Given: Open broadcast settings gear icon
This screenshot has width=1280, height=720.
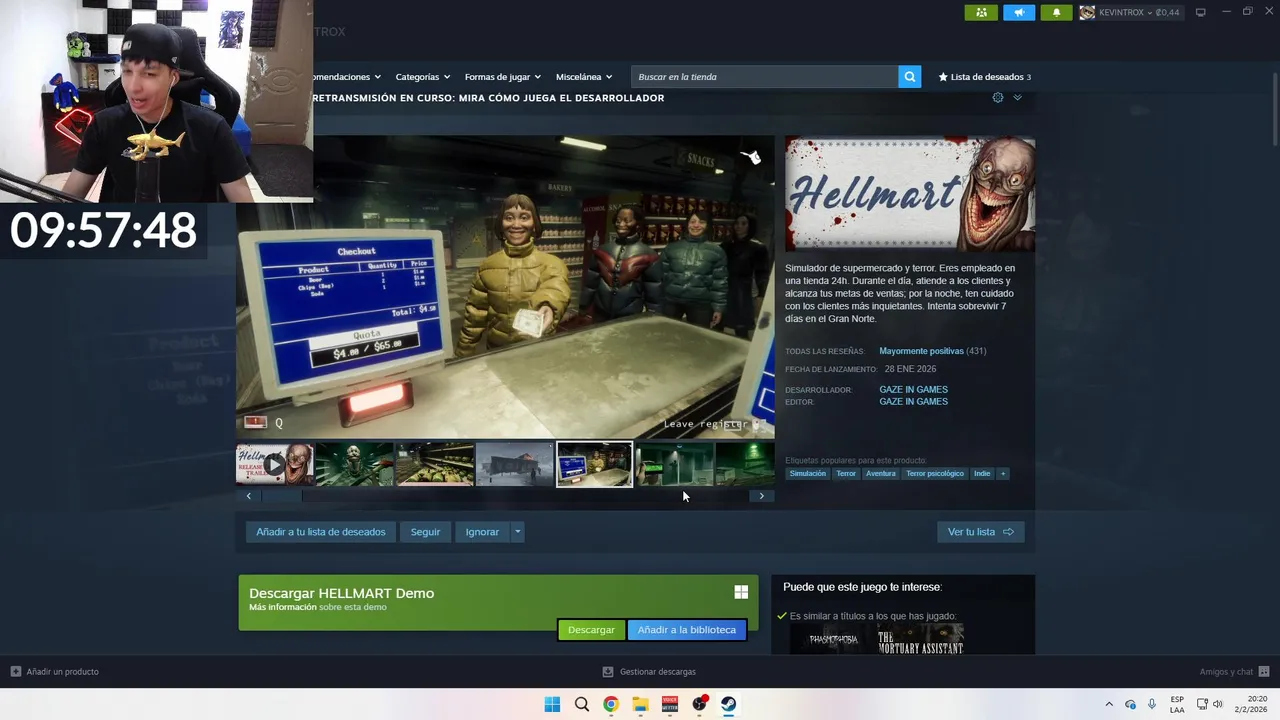Looking at the screenshot, I should coord(997,97).
